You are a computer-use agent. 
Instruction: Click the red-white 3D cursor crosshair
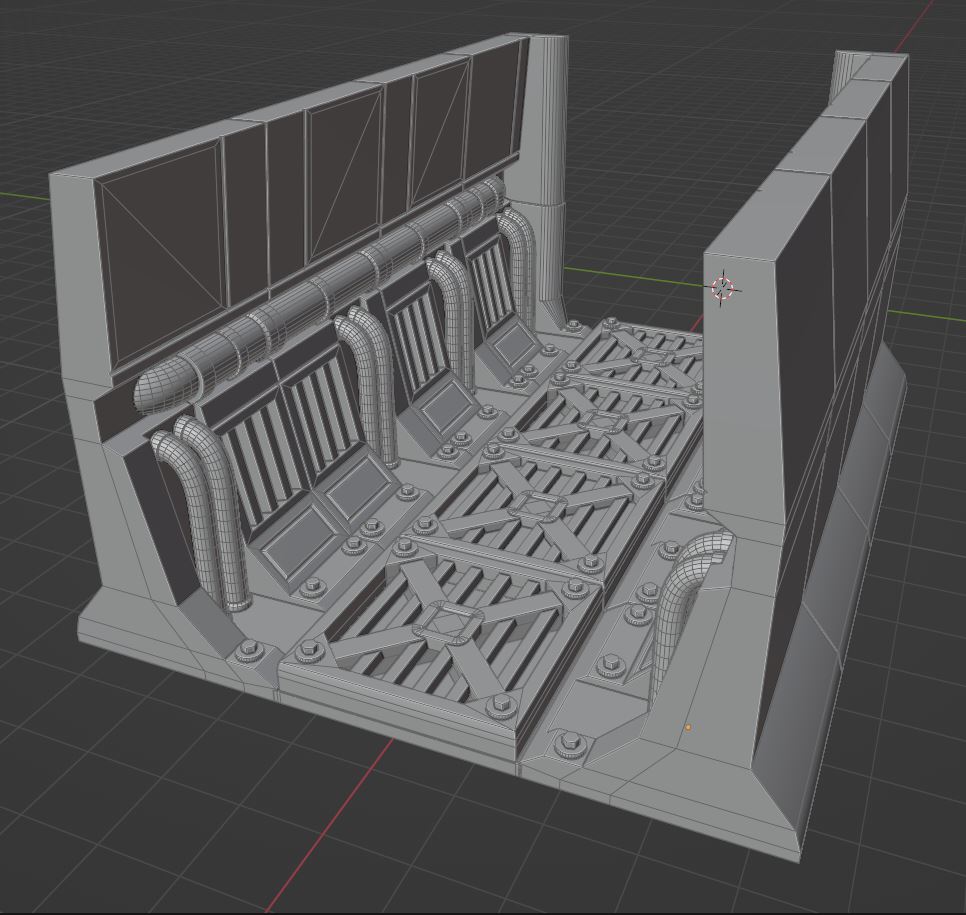(723, 288)
